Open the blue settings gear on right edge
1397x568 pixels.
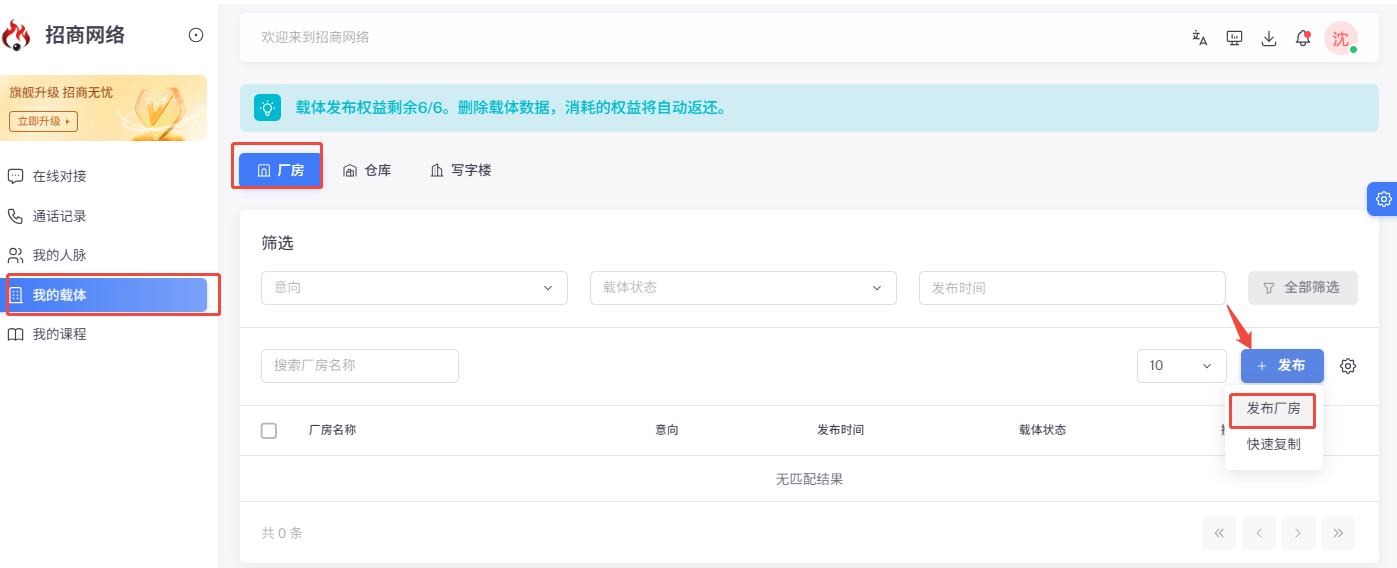coord(1383,199)
